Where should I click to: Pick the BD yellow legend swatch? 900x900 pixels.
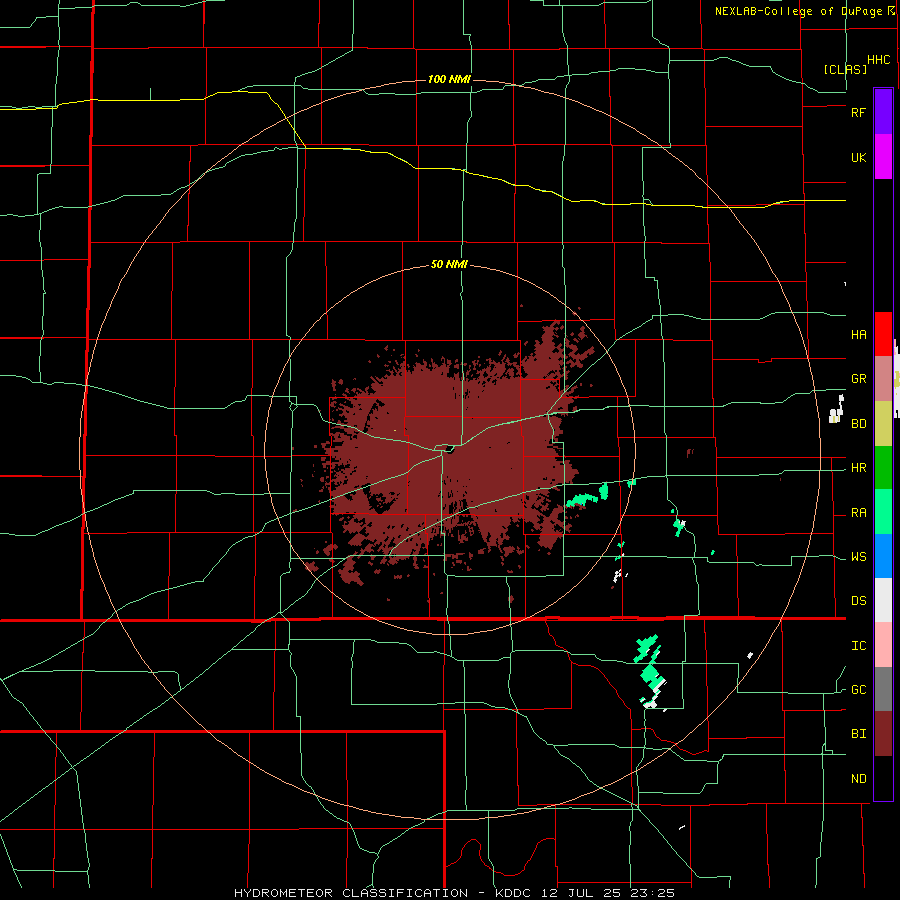(883, 424)
